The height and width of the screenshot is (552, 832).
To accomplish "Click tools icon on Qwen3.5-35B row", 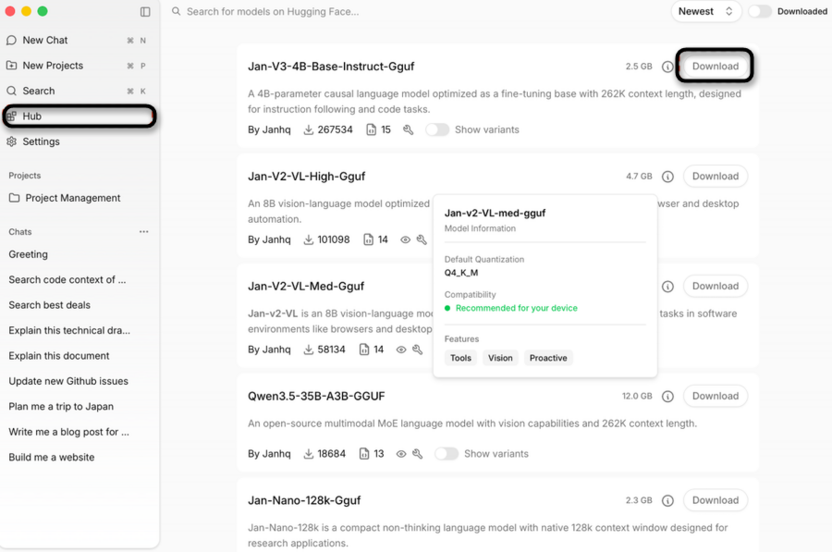I will (x=417, y=454).
